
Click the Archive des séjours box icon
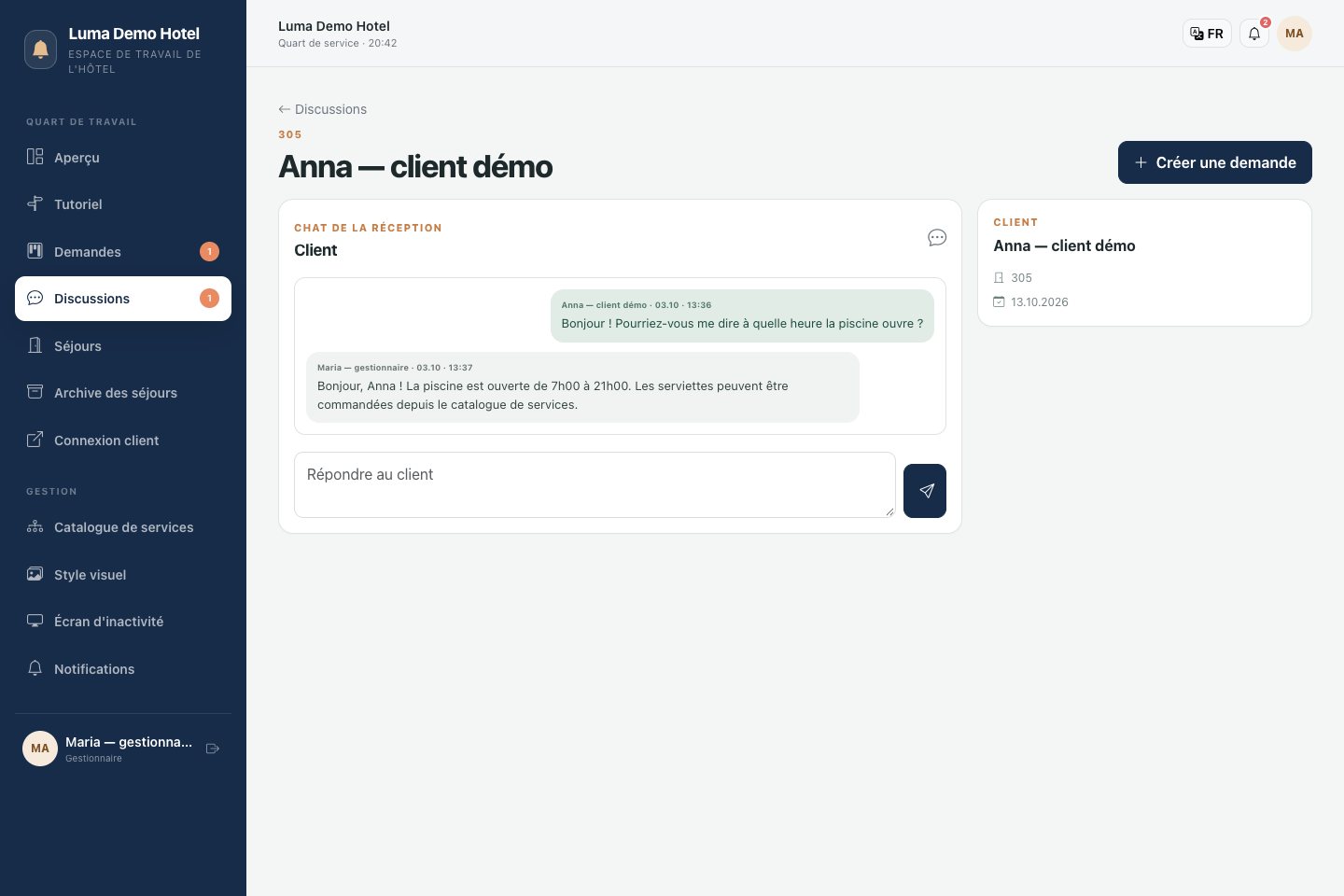point(35,392)
